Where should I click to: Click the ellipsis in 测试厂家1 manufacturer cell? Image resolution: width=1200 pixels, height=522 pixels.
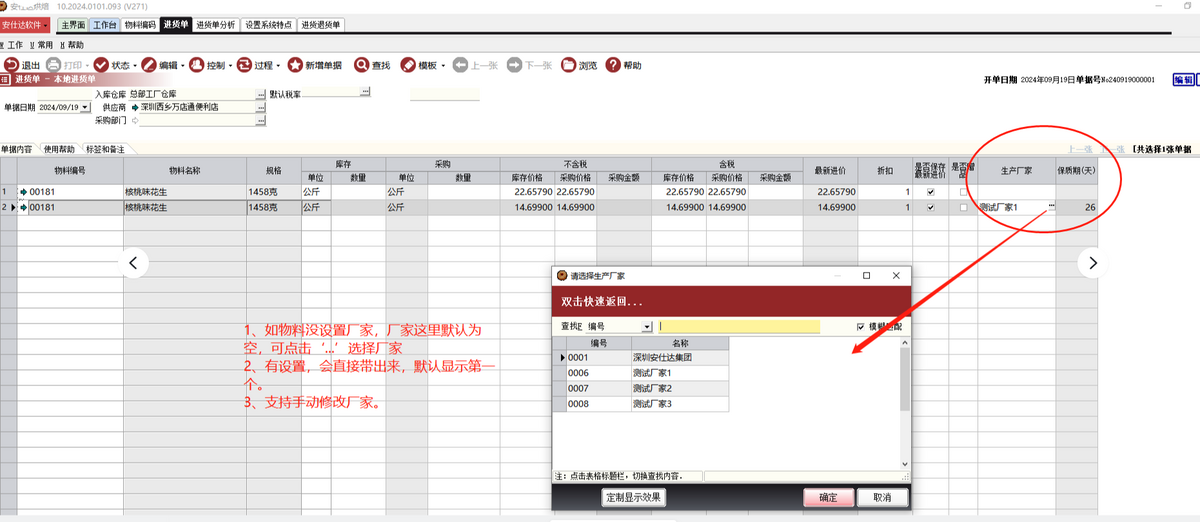pos(1051,207)
